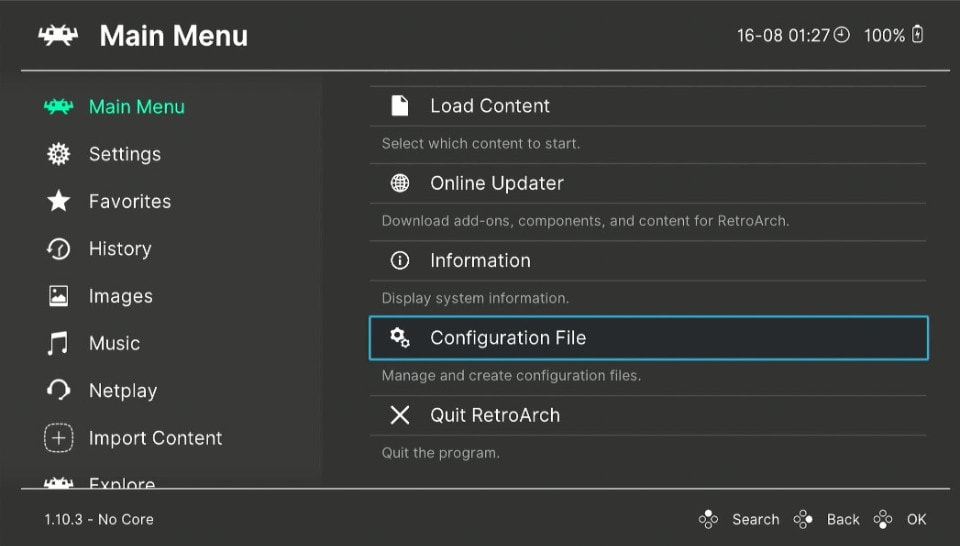Click the clock icon beside the time
960x546 pixels.
coord(842,35)
